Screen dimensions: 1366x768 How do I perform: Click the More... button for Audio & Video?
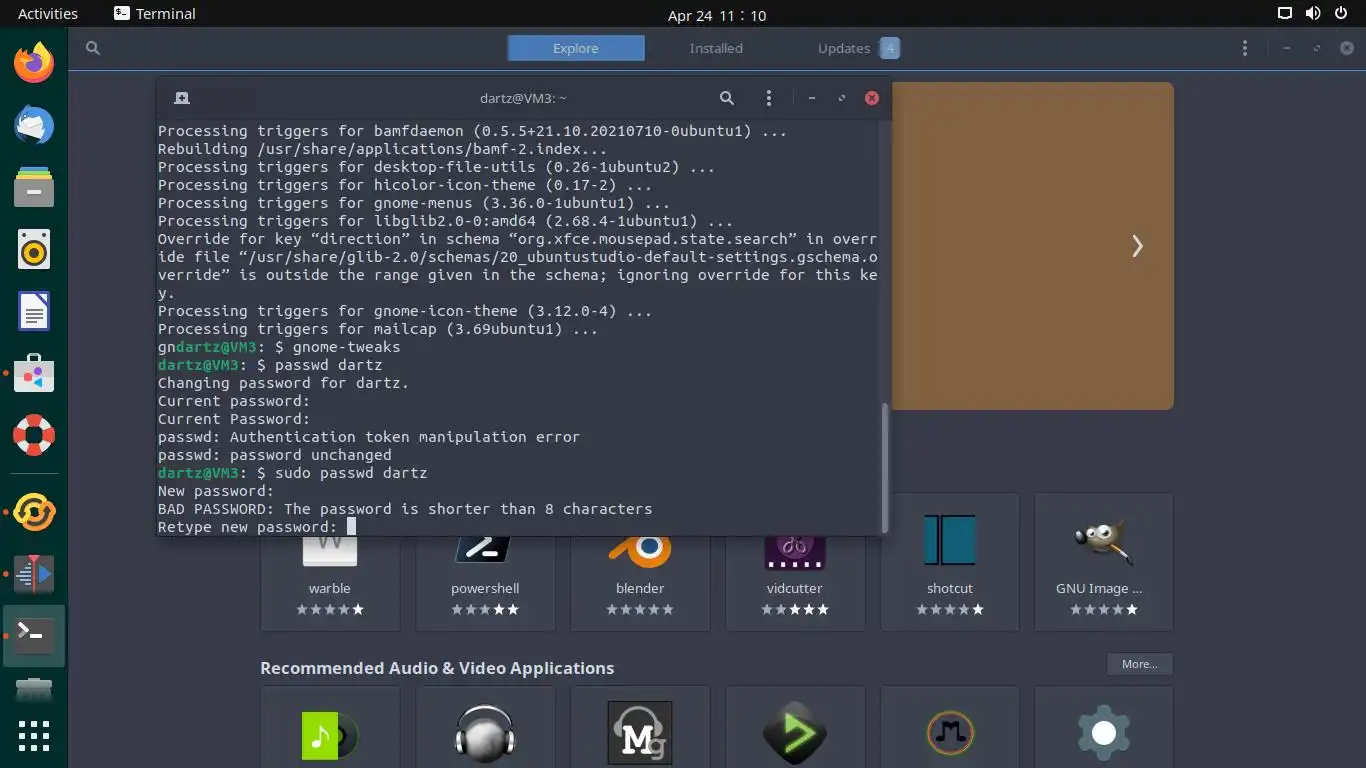[1139, 664]
